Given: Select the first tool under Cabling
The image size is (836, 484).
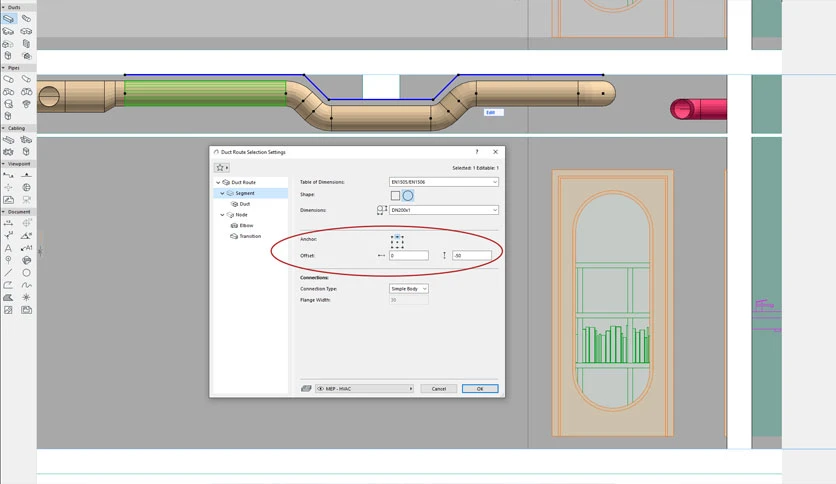Looking at the screenshot, I should tap(8, 140).
